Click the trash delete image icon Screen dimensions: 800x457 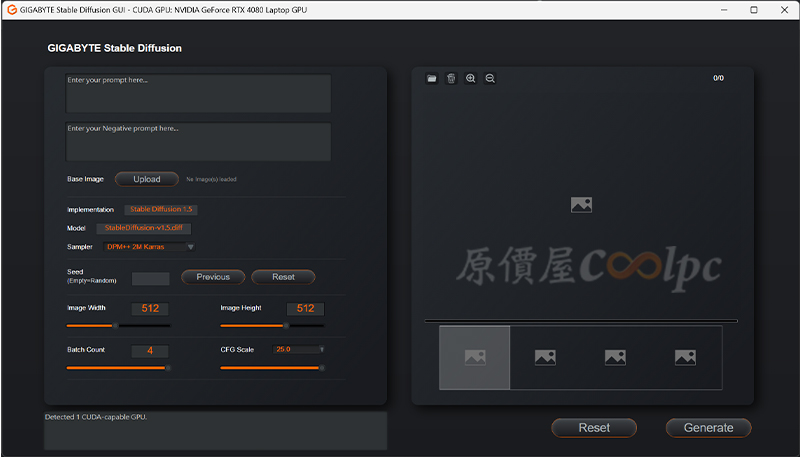tap(451, 78)
